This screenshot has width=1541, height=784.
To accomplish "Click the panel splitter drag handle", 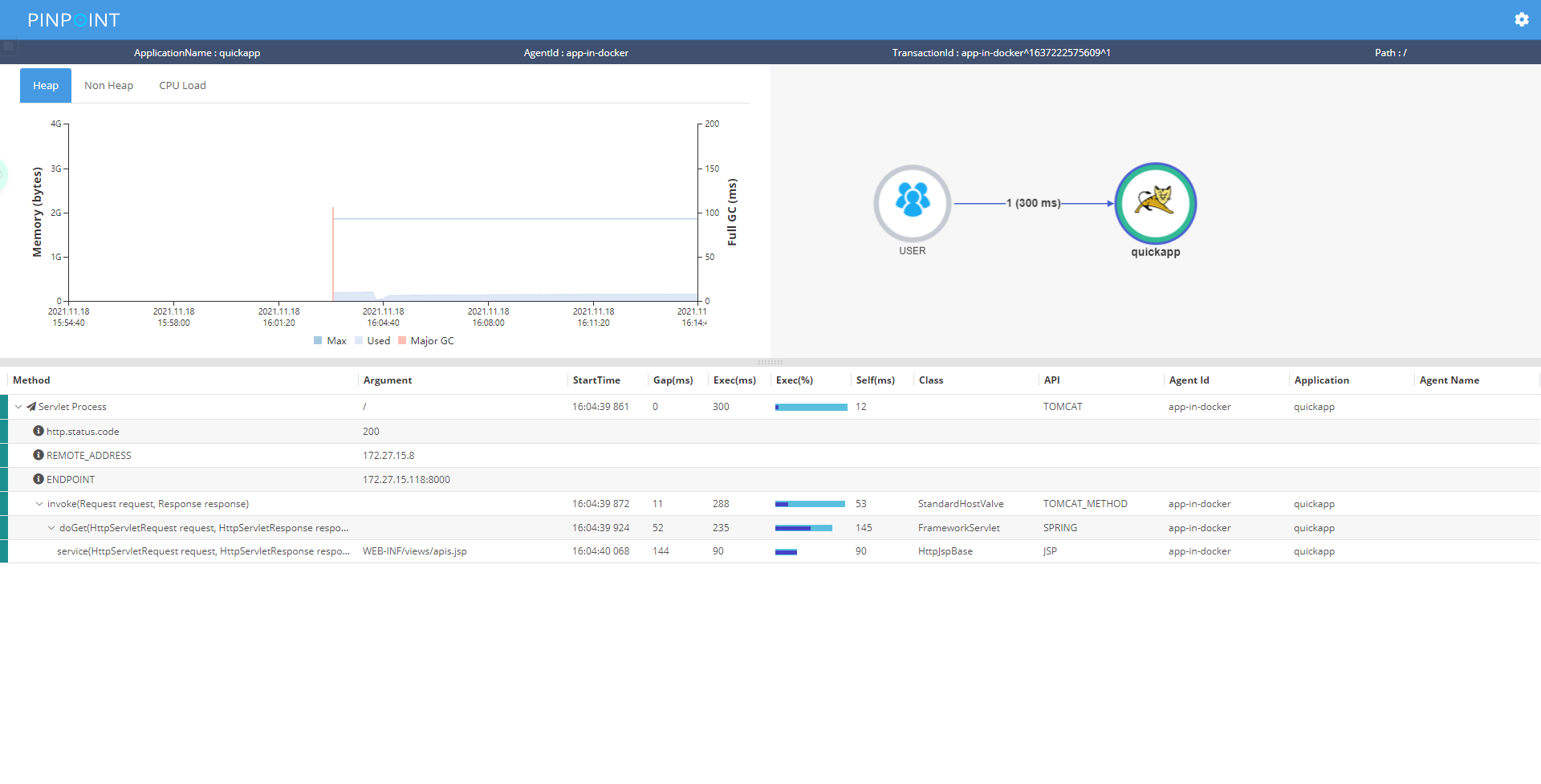I will coord(770,362).
